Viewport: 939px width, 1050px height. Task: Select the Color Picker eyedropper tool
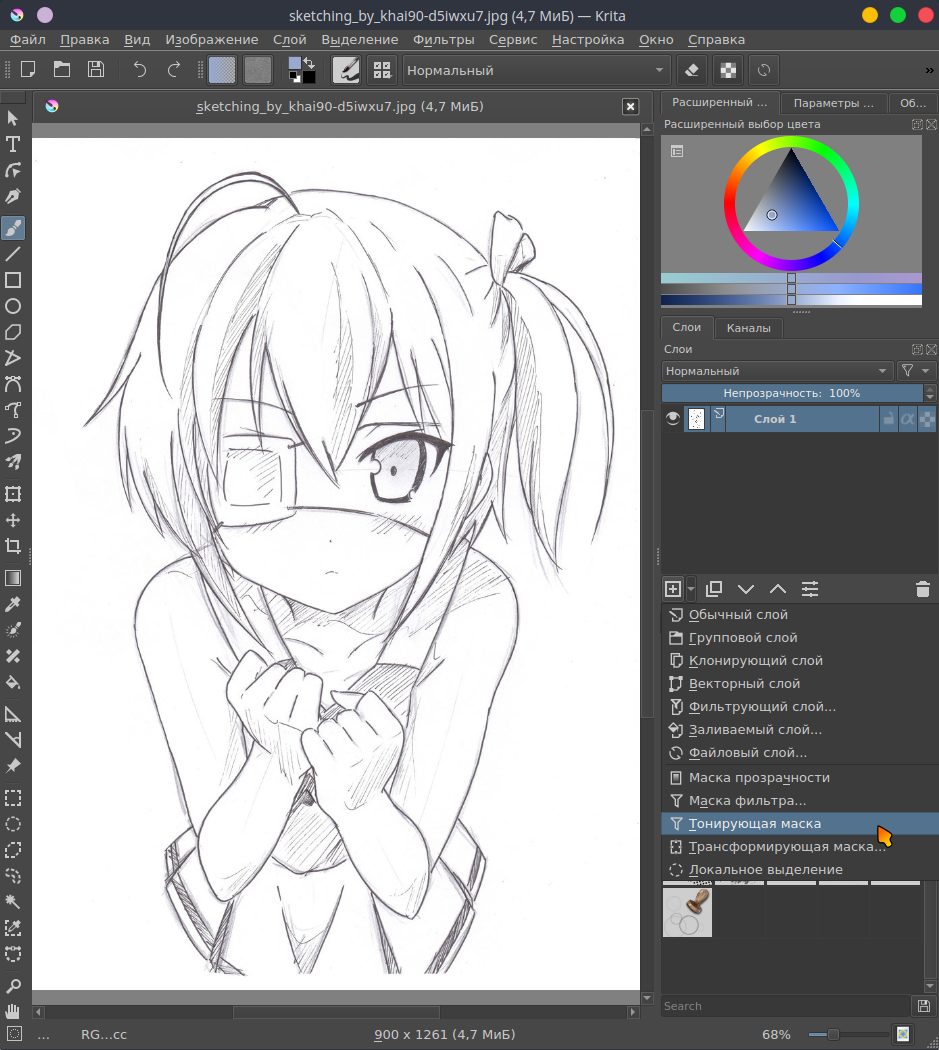(x=13, y=604)
